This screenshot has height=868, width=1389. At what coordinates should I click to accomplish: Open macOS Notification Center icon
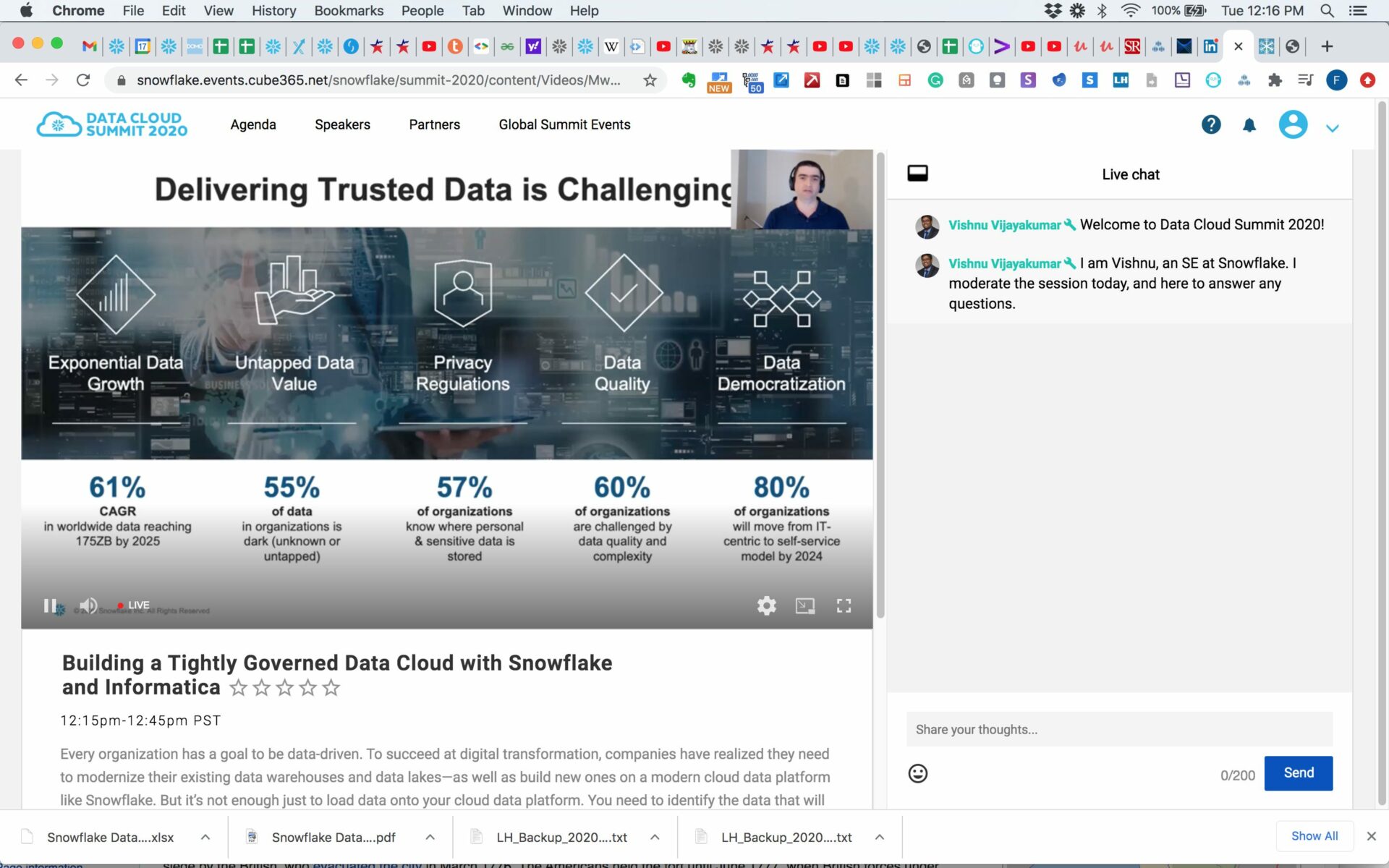click(1358, 11)
